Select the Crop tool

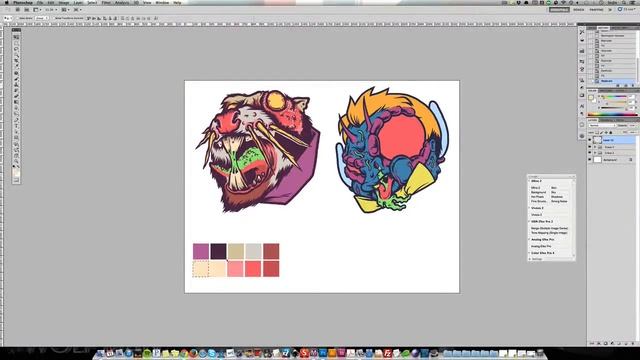pyautogui.click(x=16, y=60)
